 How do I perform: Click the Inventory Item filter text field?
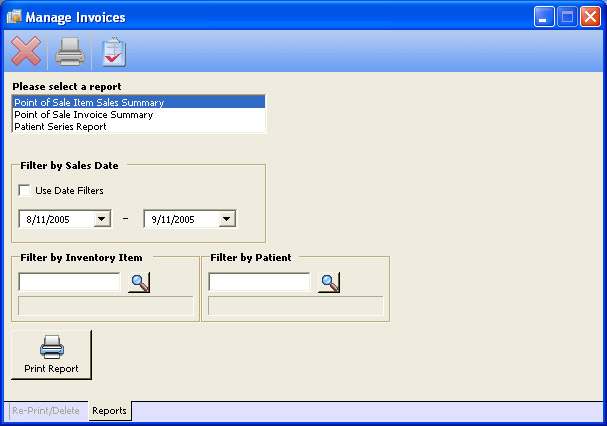[x=69, y=282]
